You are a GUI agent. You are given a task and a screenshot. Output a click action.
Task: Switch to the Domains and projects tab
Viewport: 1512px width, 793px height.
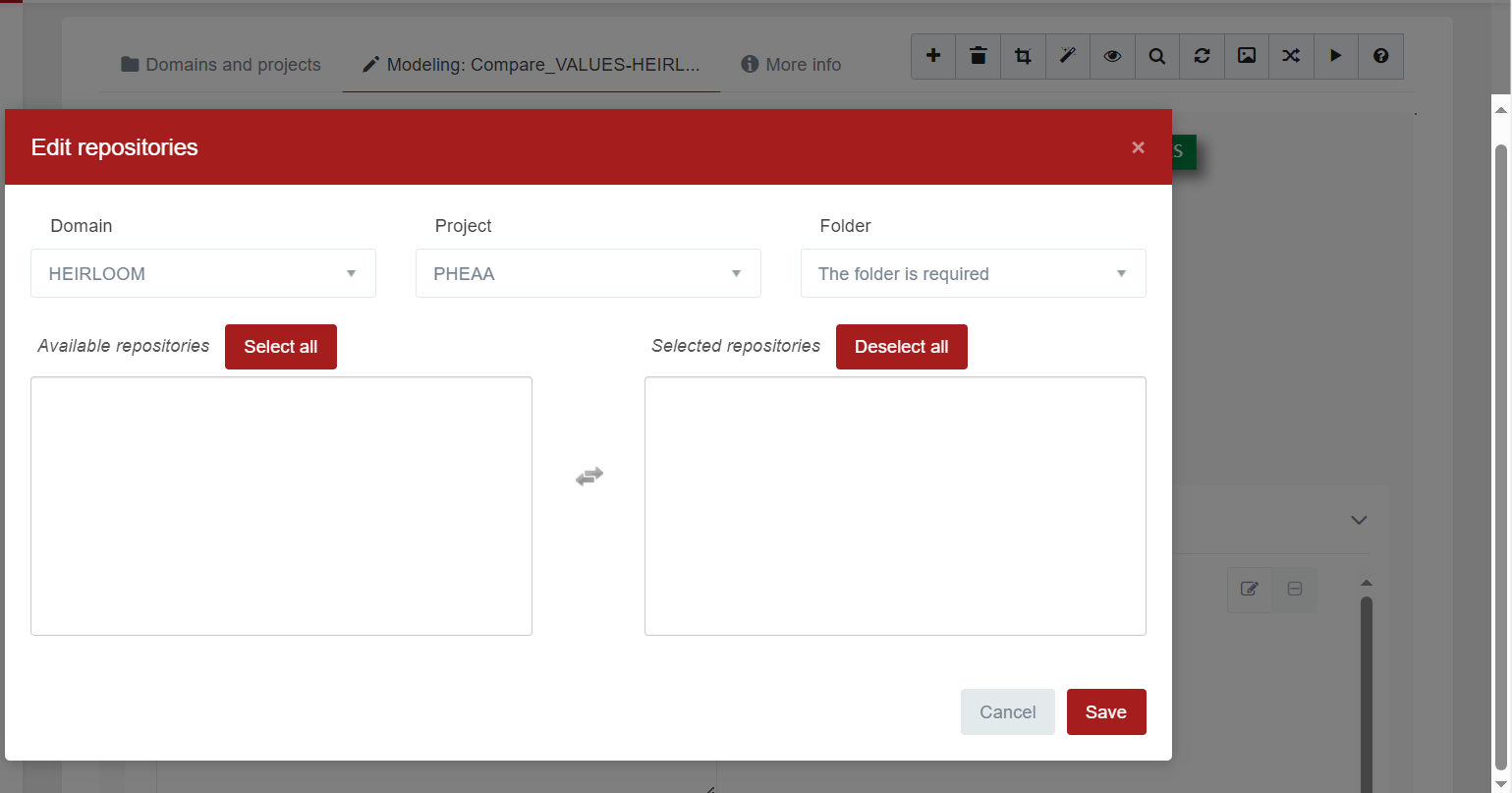pos(219,64)
